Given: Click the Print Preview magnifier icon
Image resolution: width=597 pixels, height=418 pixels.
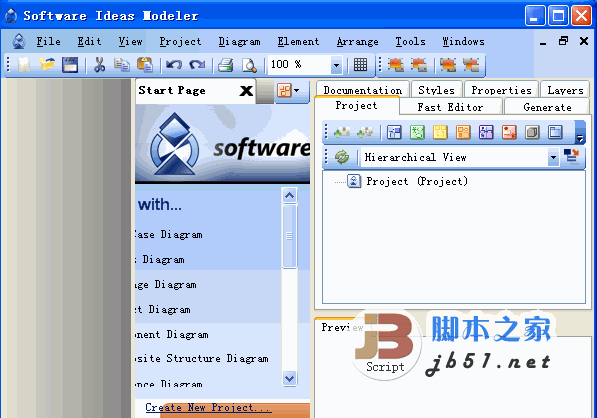Looking at the screenshot, I should tap(249, 65).
